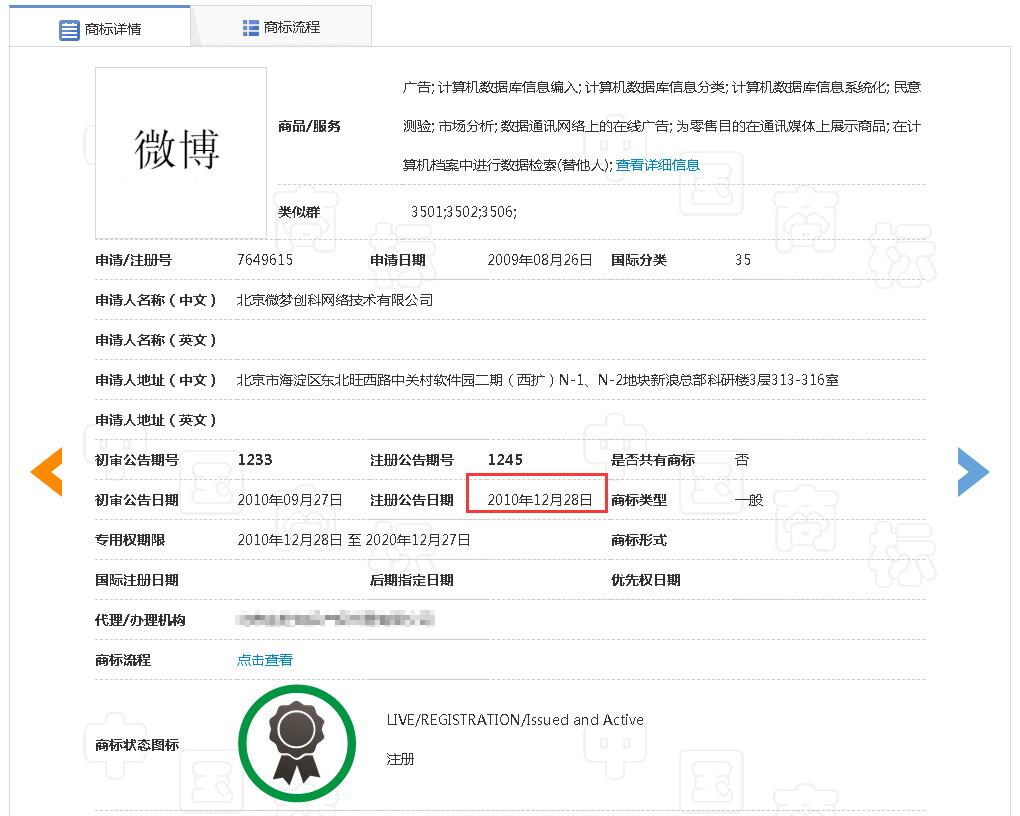Switch to the 商标流程 tab label

[x=292, y=28]
